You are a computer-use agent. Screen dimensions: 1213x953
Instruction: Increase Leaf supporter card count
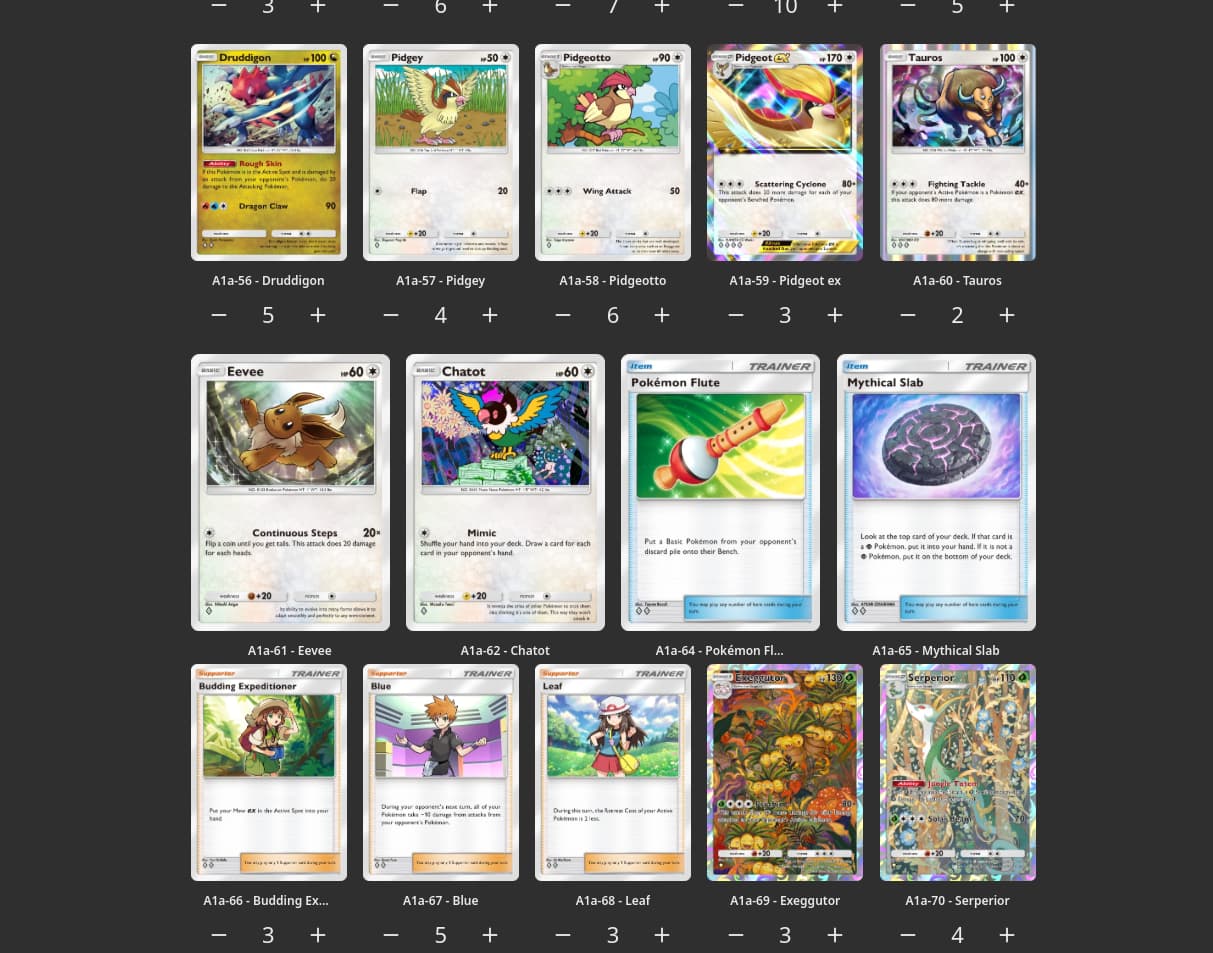pos(662,935)
